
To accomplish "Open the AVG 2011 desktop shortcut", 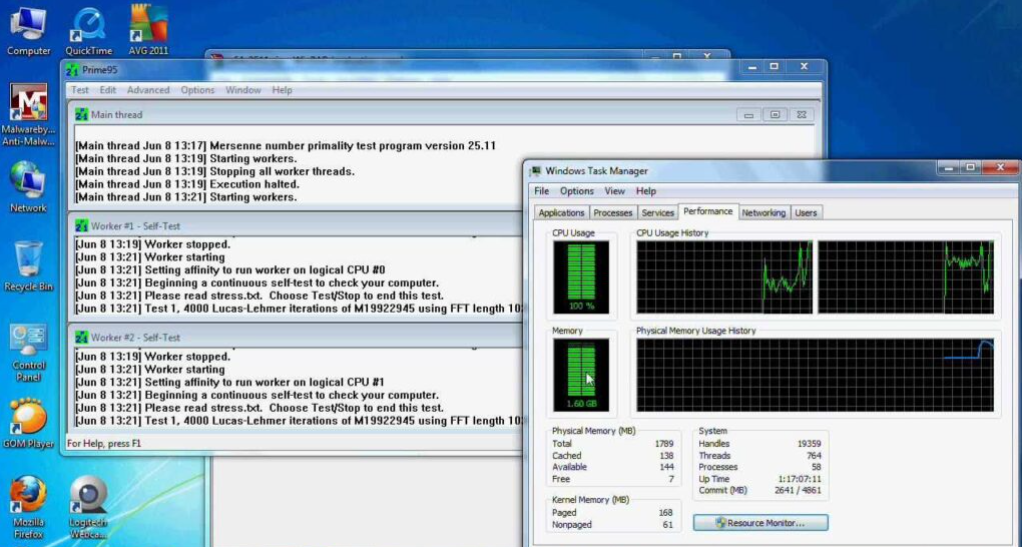I will tap(148, 31).
